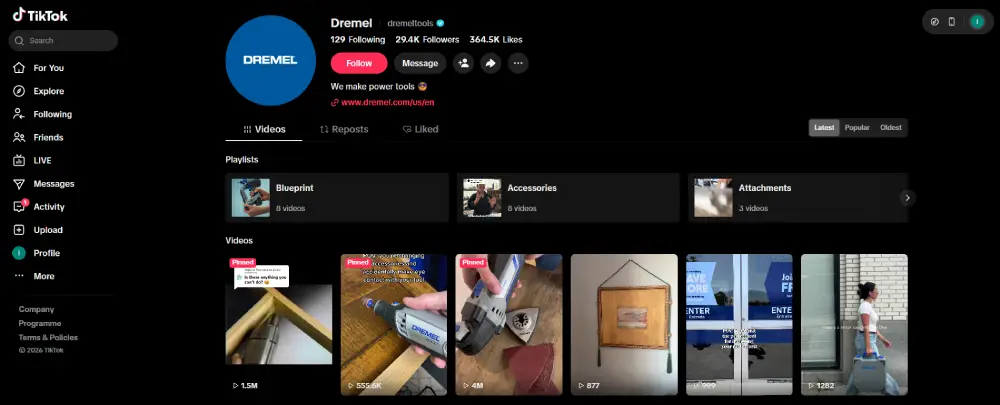Open the Following feed

[43, 114]
